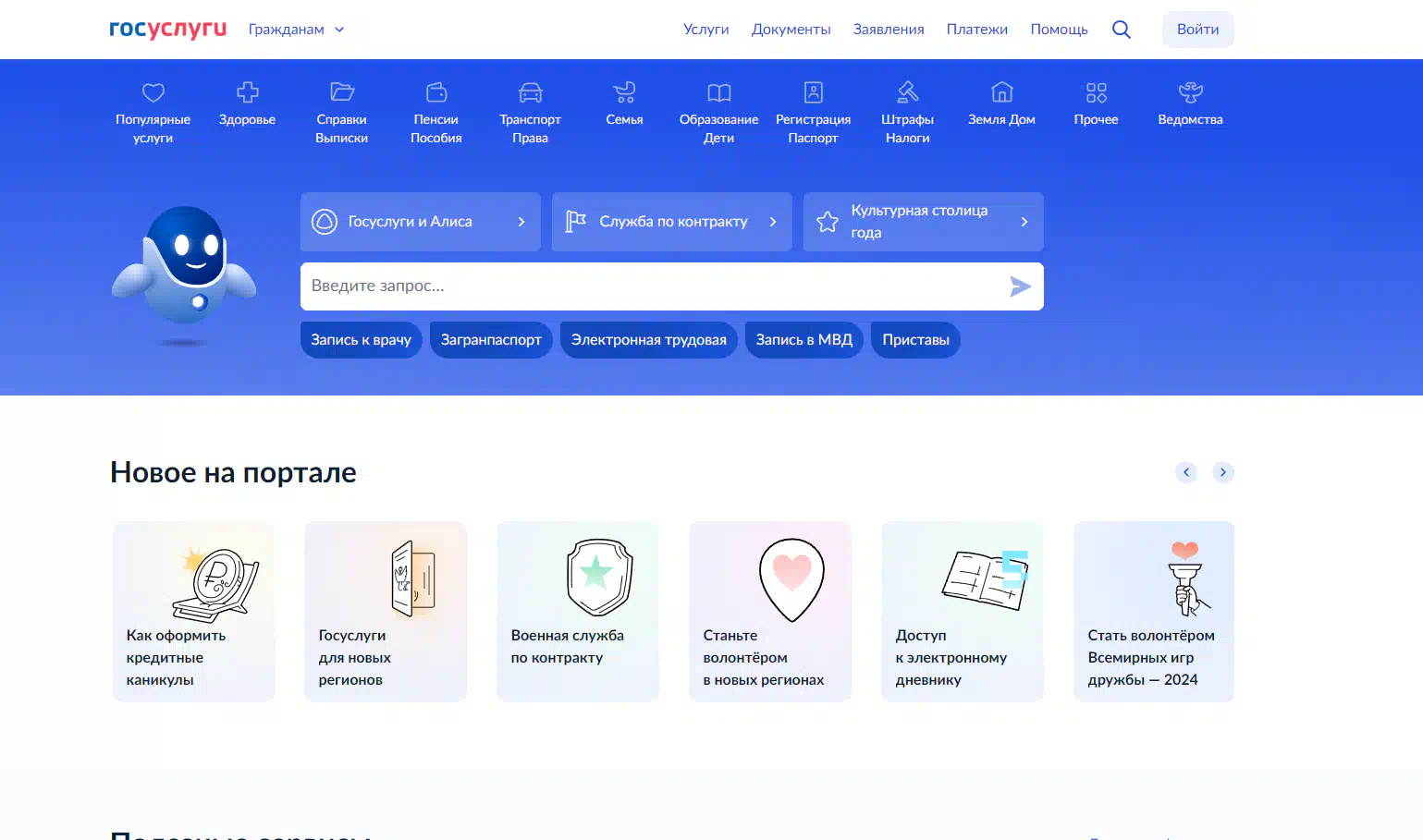Click the search magnifier icon in header
Screen dimensions: 1423x840
[x=1121, y=30]
